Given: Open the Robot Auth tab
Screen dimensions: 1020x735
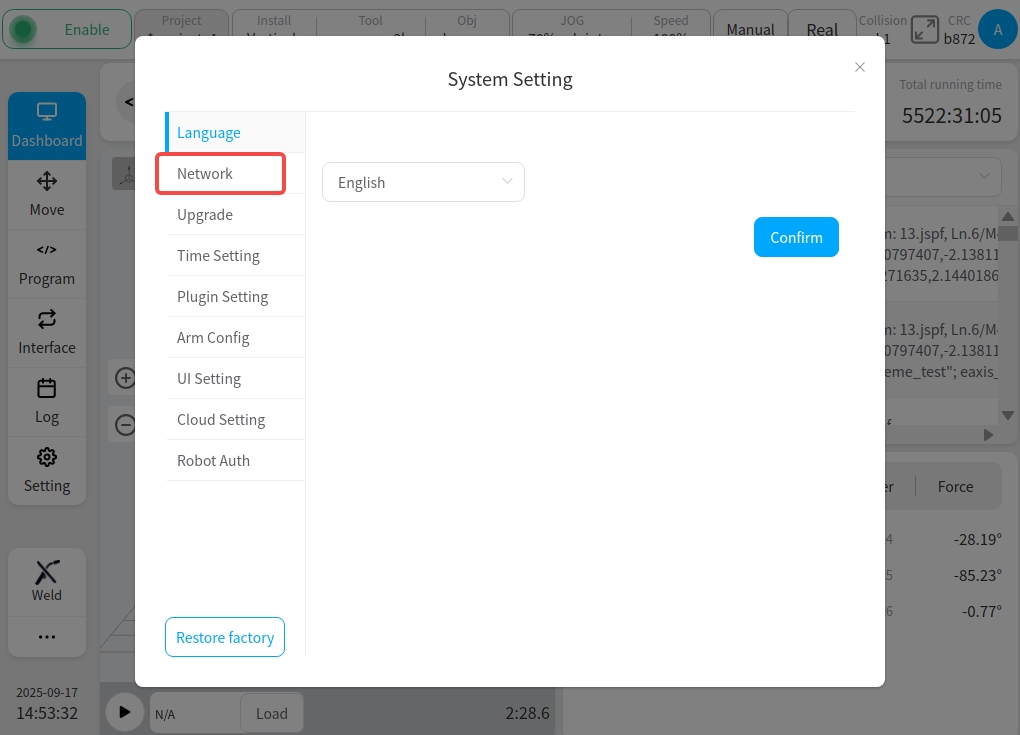Looking at the screenshot, I should tap(213, 460).
